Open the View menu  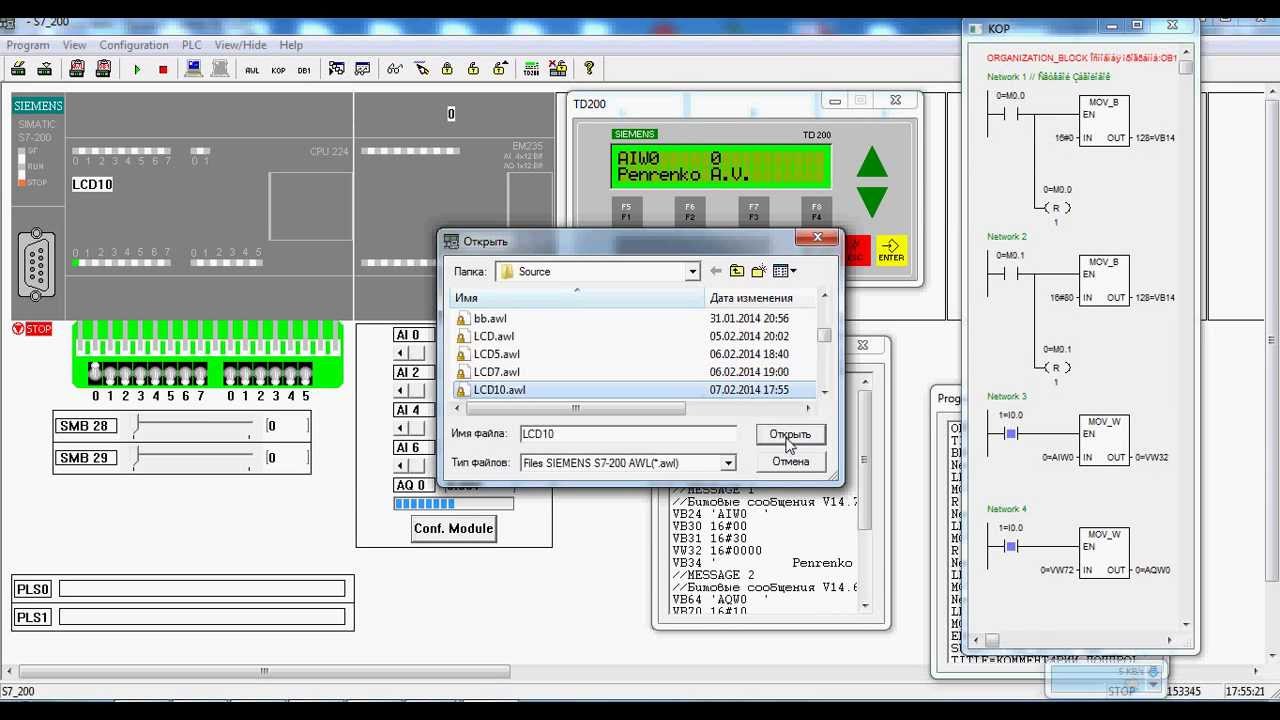click(x=75, y=45)
